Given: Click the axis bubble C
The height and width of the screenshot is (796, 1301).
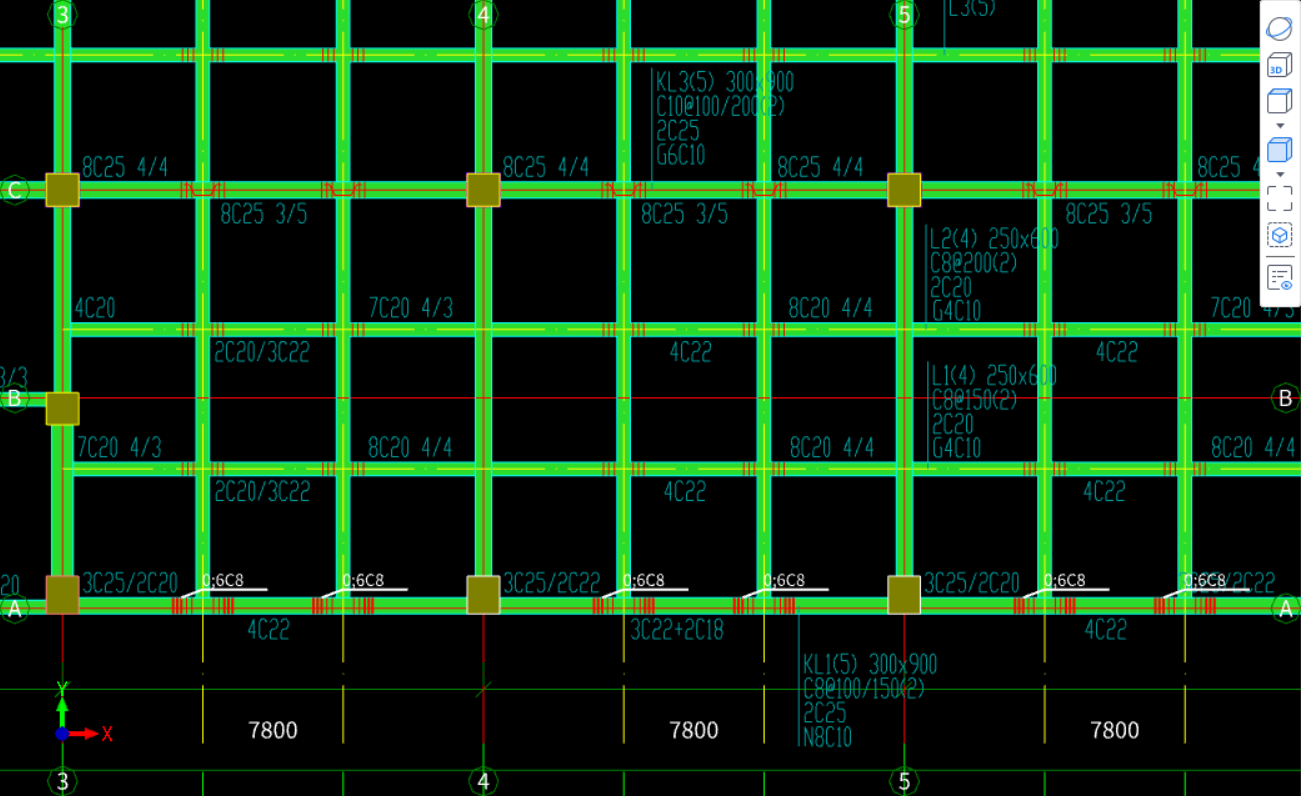Looking at the screenshot, I should pos(14,190).
